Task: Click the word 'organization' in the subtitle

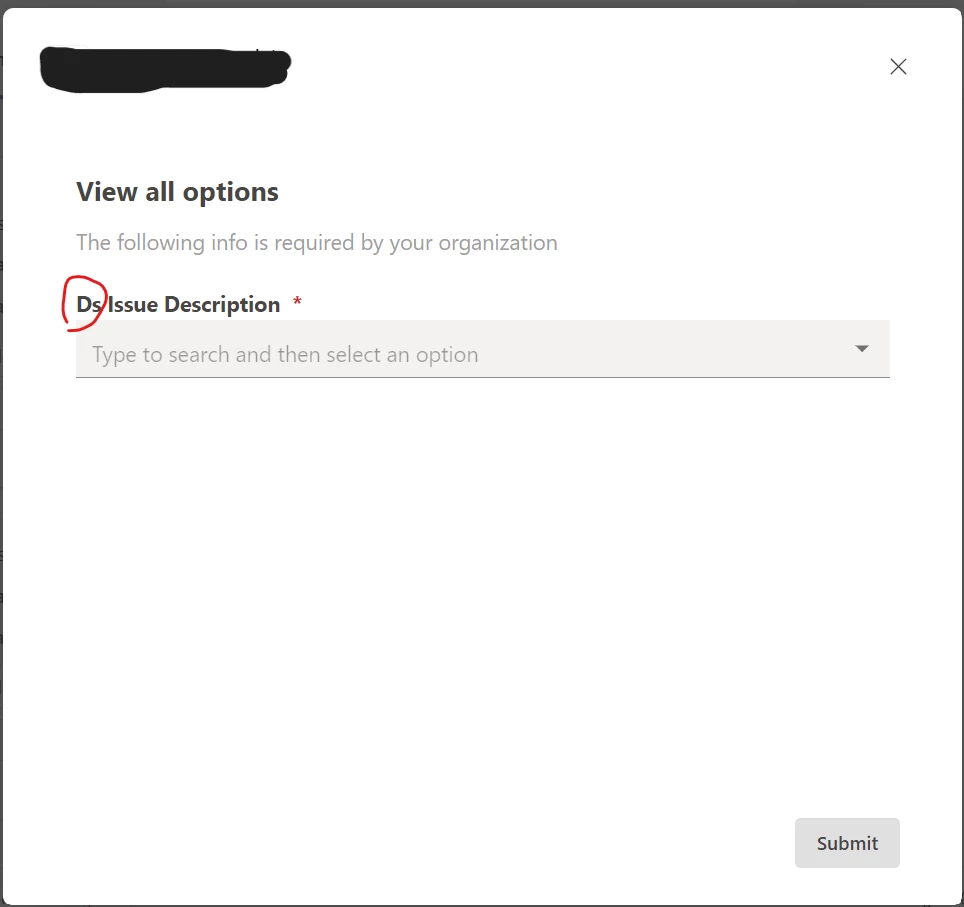Action: [x=498, y=244]
